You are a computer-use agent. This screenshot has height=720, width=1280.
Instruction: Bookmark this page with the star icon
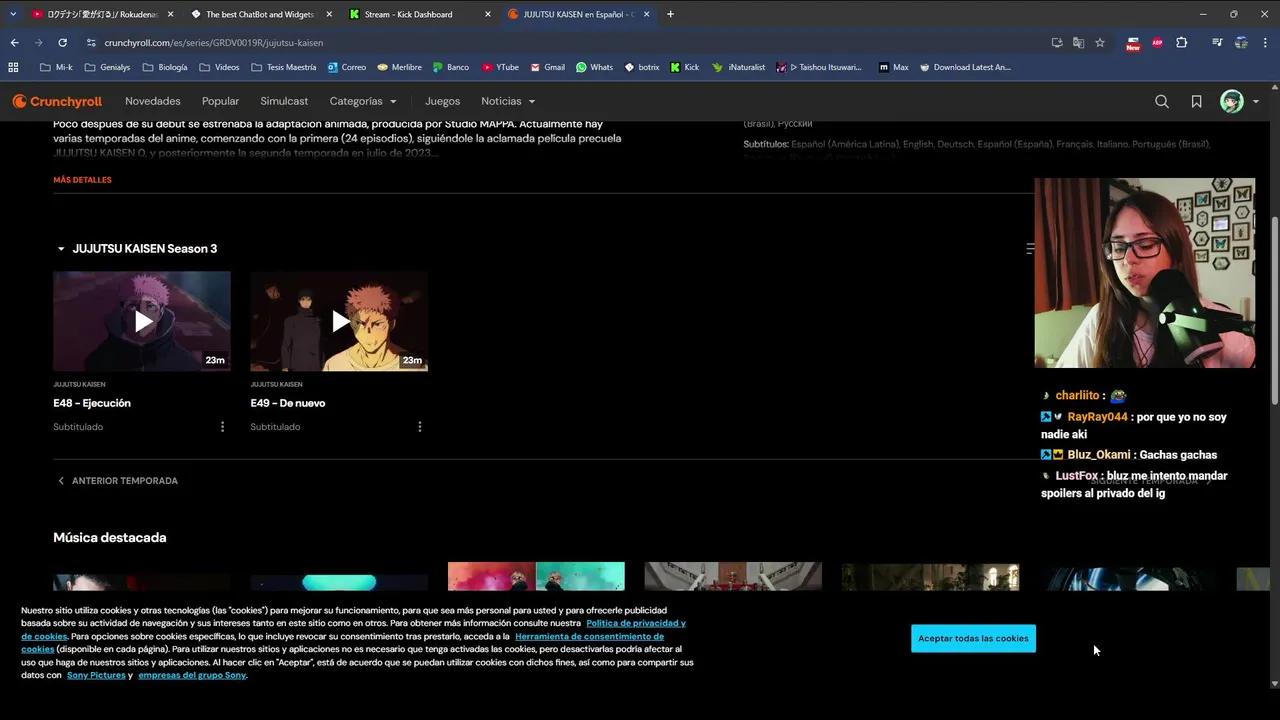[x=1100, y=43]
